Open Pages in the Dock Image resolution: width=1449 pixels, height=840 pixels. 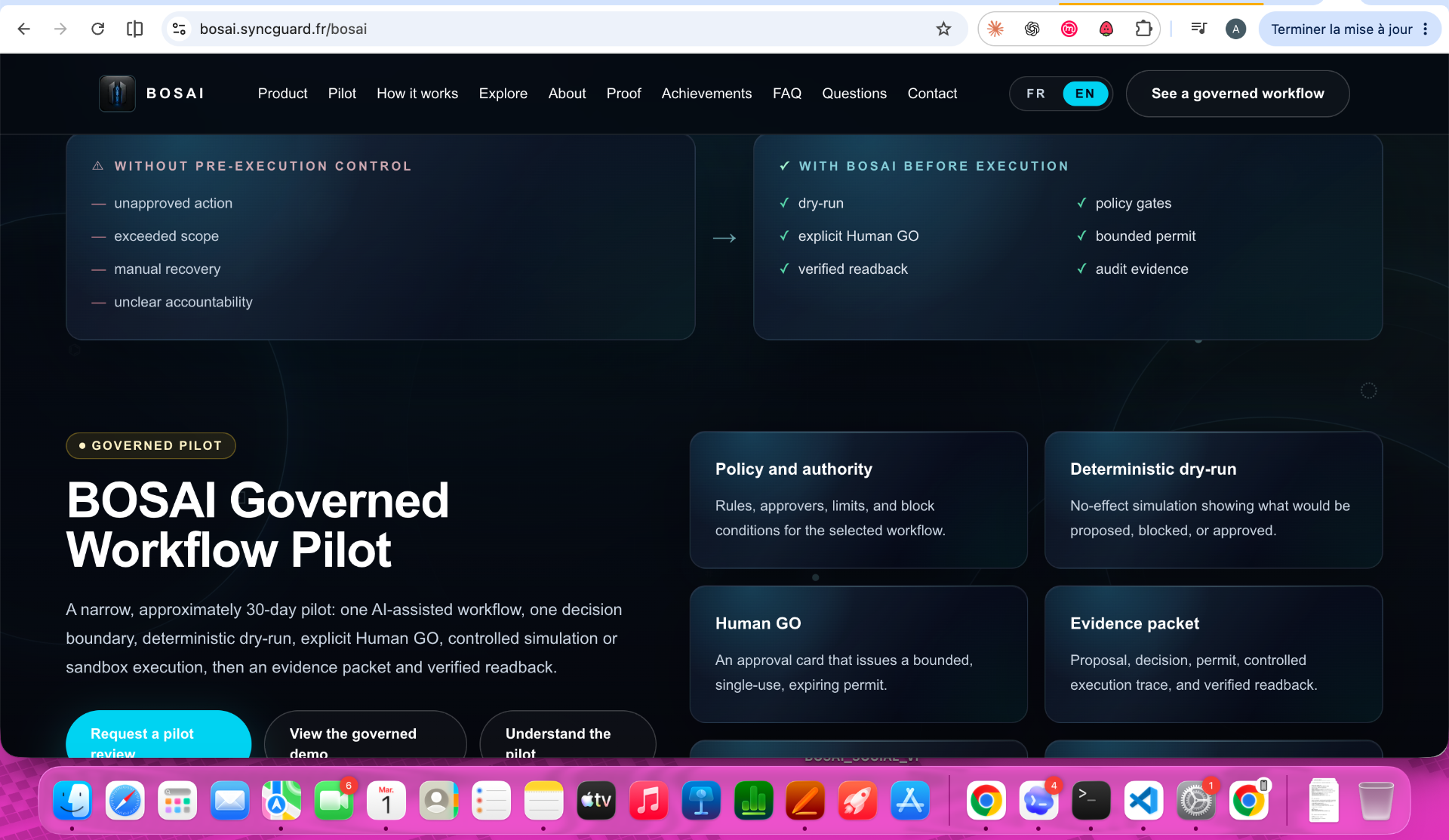pos(805,800)
